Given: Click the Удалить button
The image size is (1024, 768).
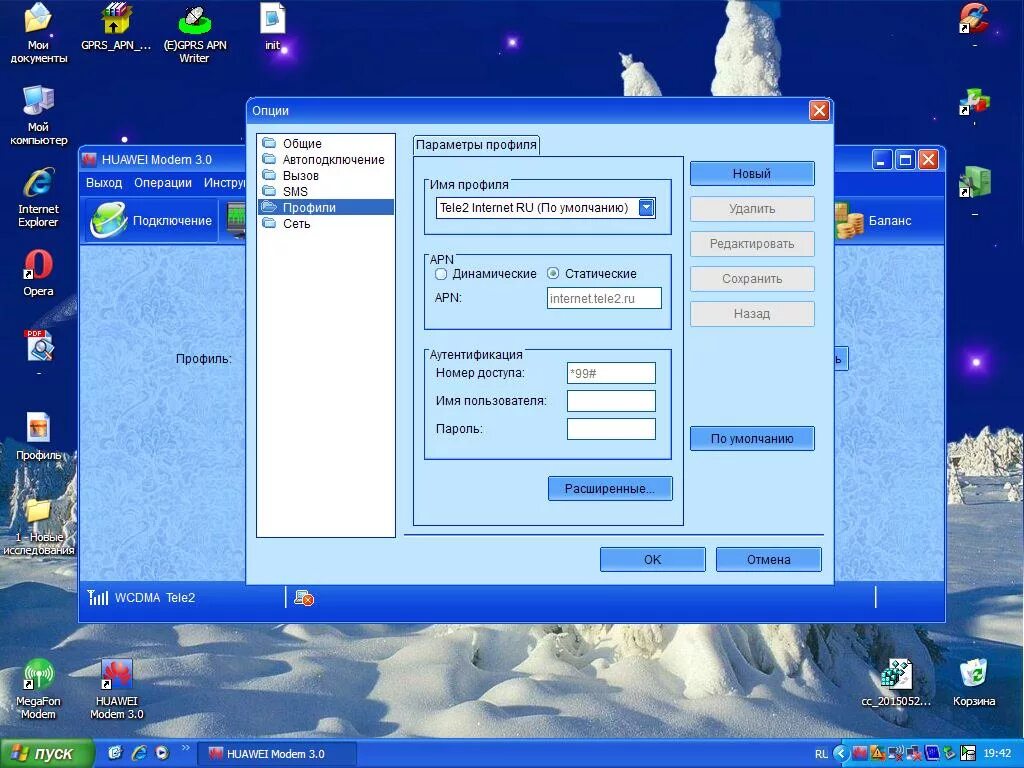Looking at the screenshot, I should pyautogui.click(x=752, y=209).
